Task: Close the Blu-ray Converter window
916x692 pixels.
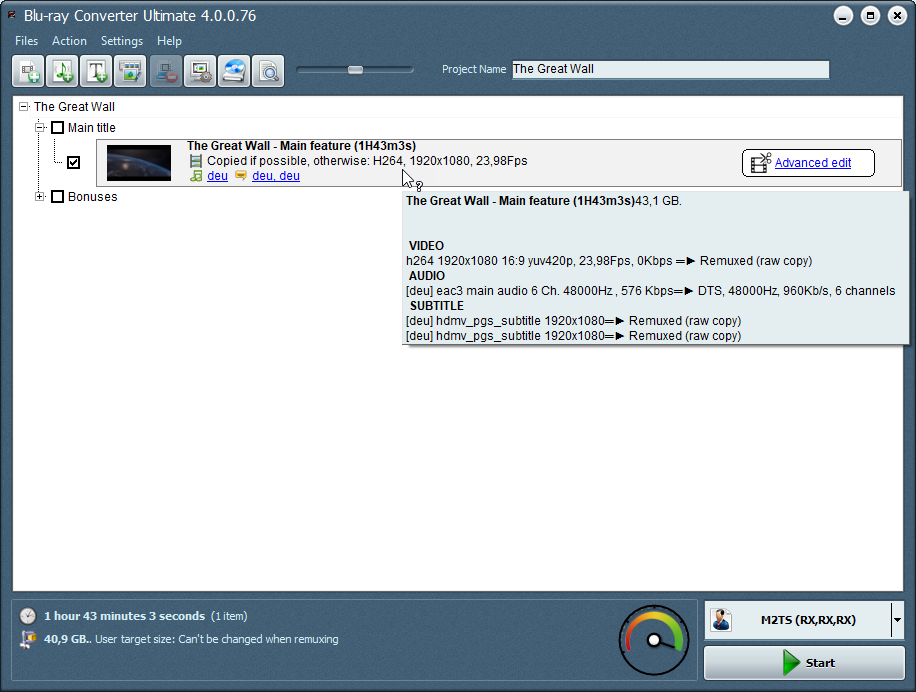Action: pyautogui.click(x=897, y=16)
